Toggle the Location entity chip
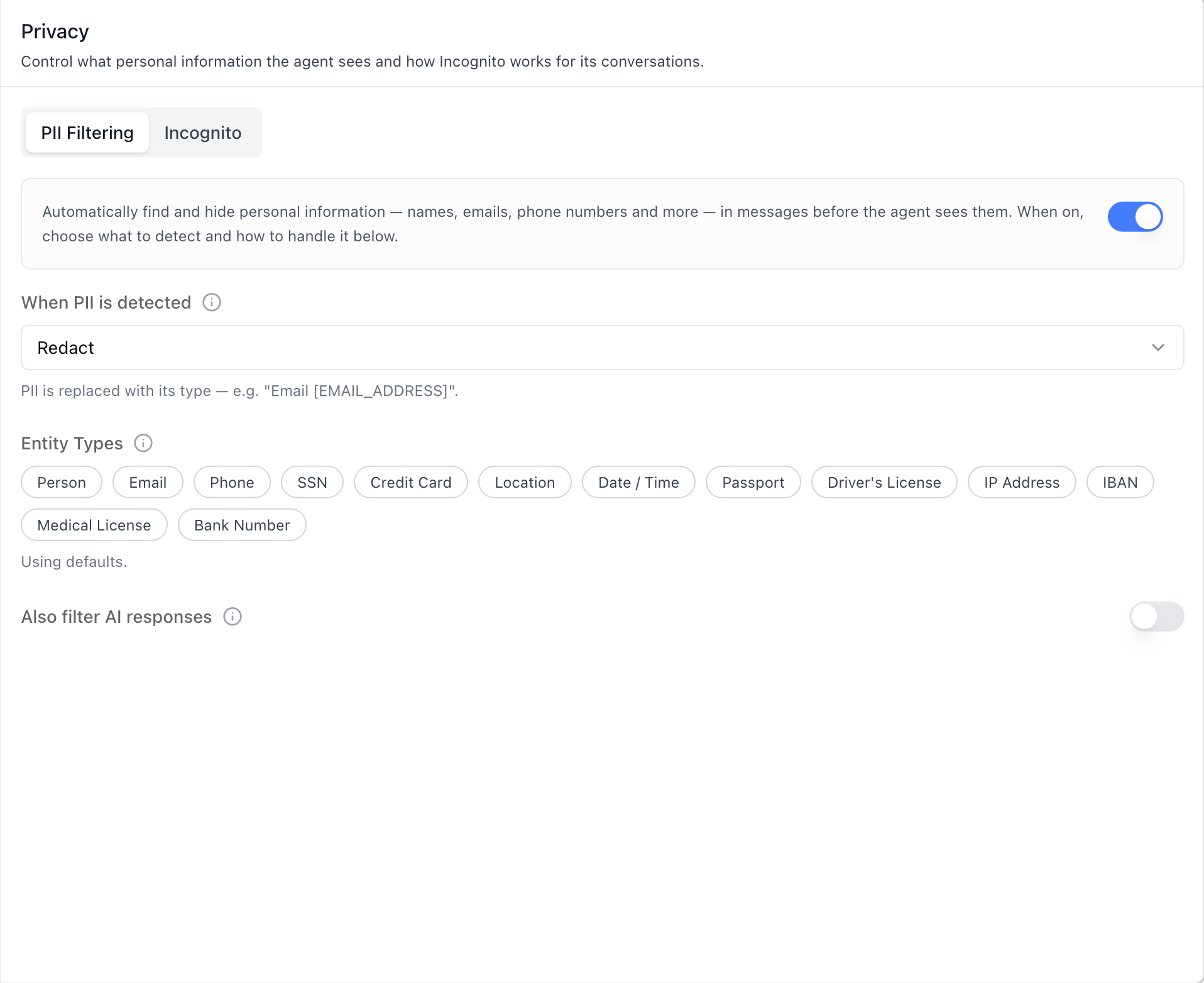 point(525,482)
